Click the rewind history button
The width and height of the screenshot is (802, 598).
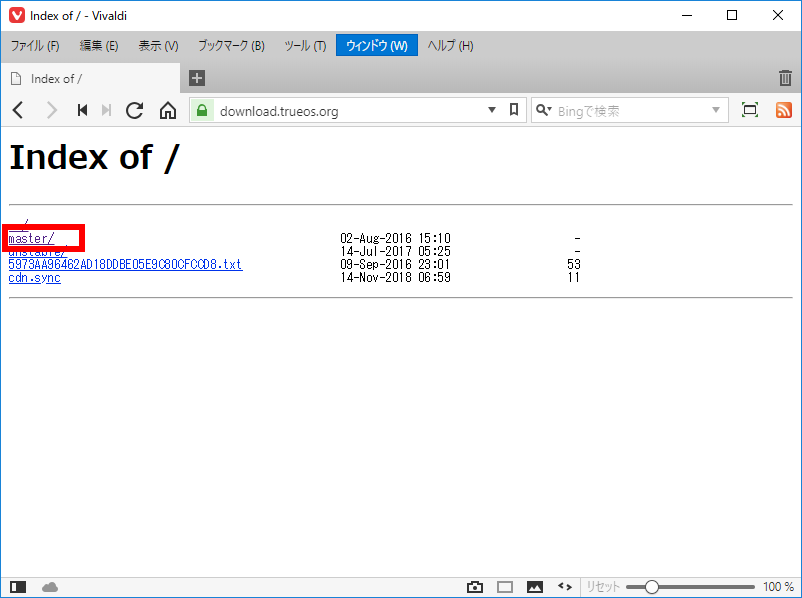tap(82, 110)
